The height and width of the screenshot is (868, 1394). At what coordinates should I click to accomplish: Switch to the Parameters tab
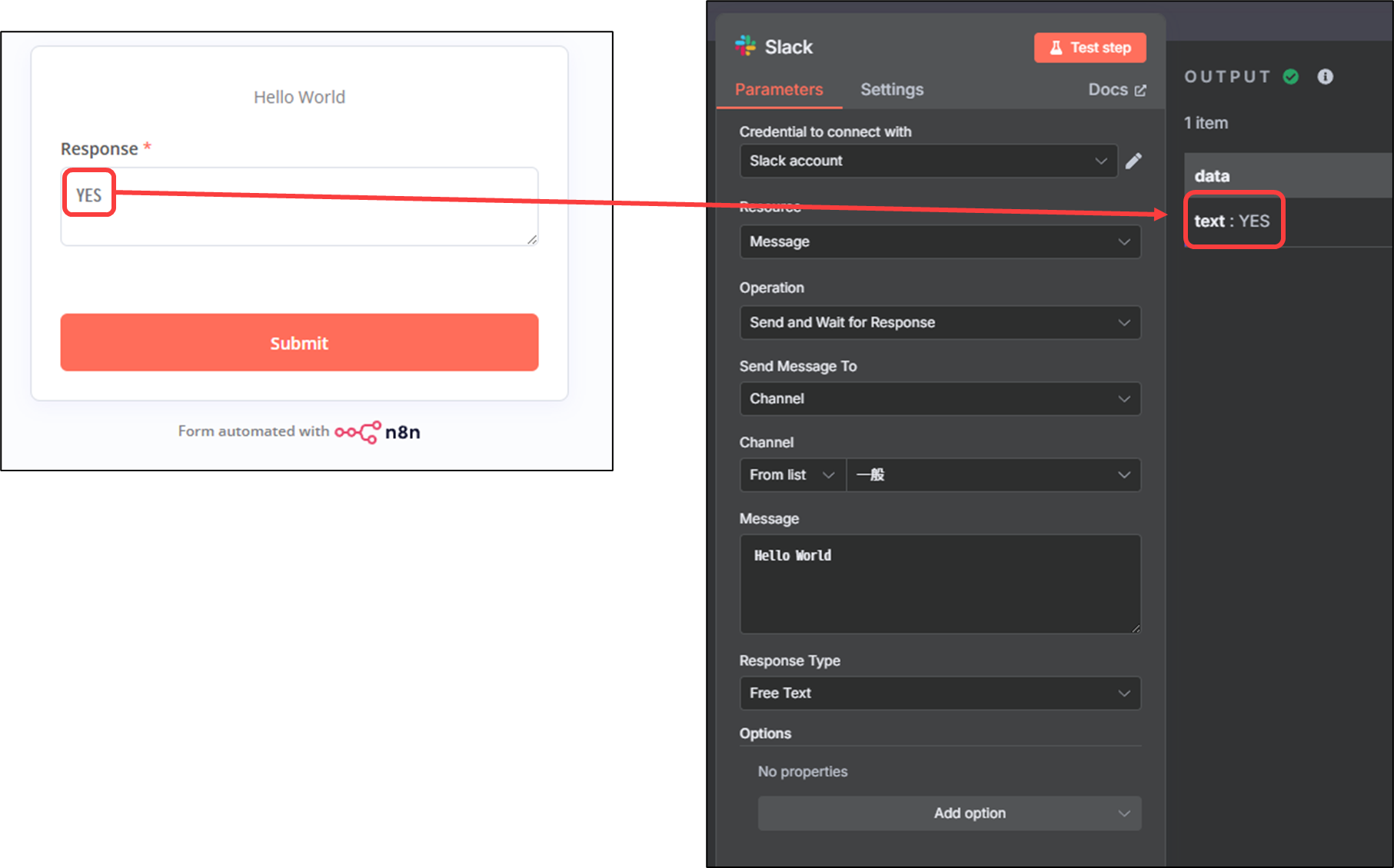pyautogui.click(x=779, y=90)
